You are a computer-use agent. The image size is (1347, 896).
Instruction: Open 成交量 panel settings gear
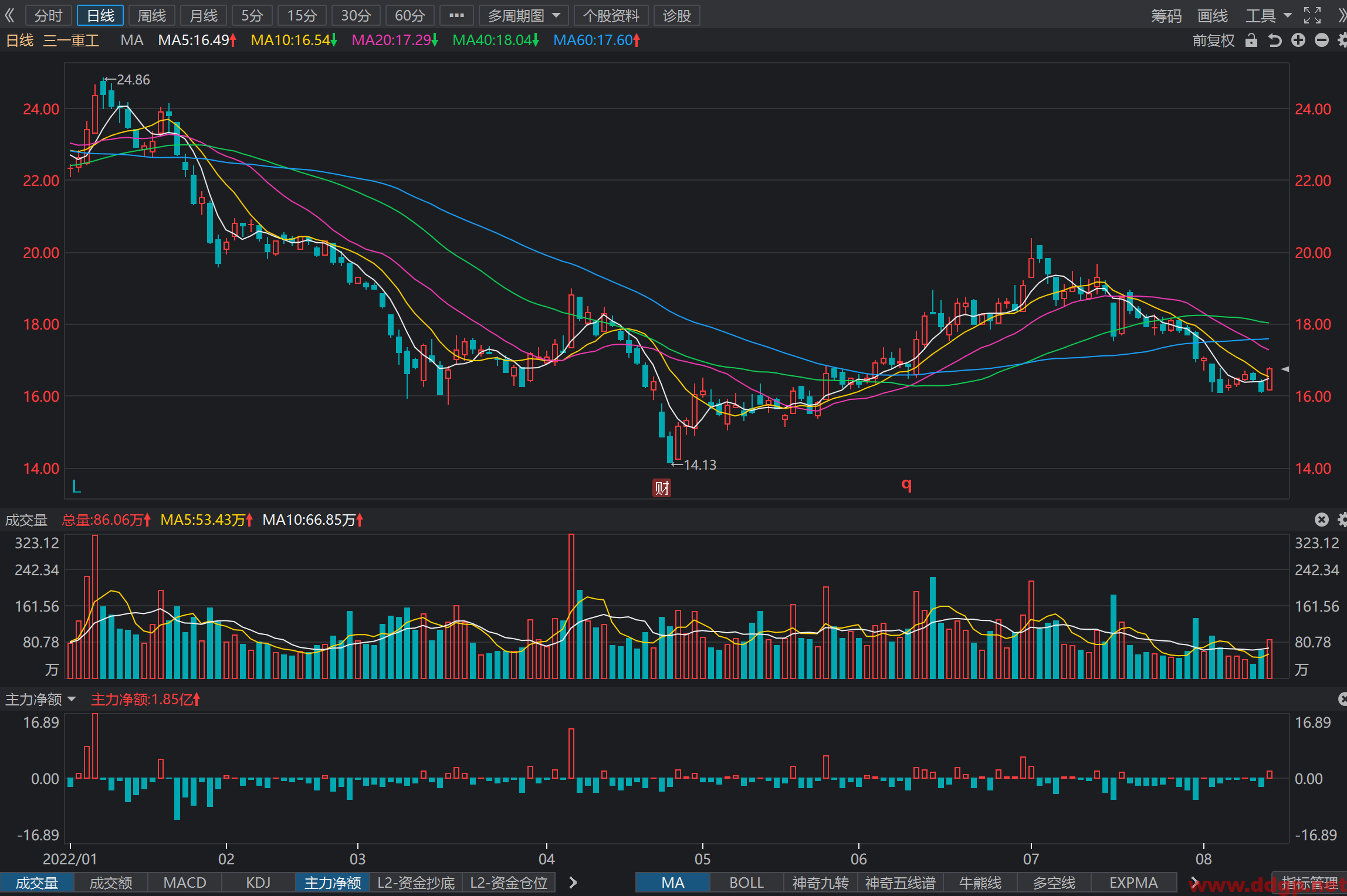click(1342, 520)
